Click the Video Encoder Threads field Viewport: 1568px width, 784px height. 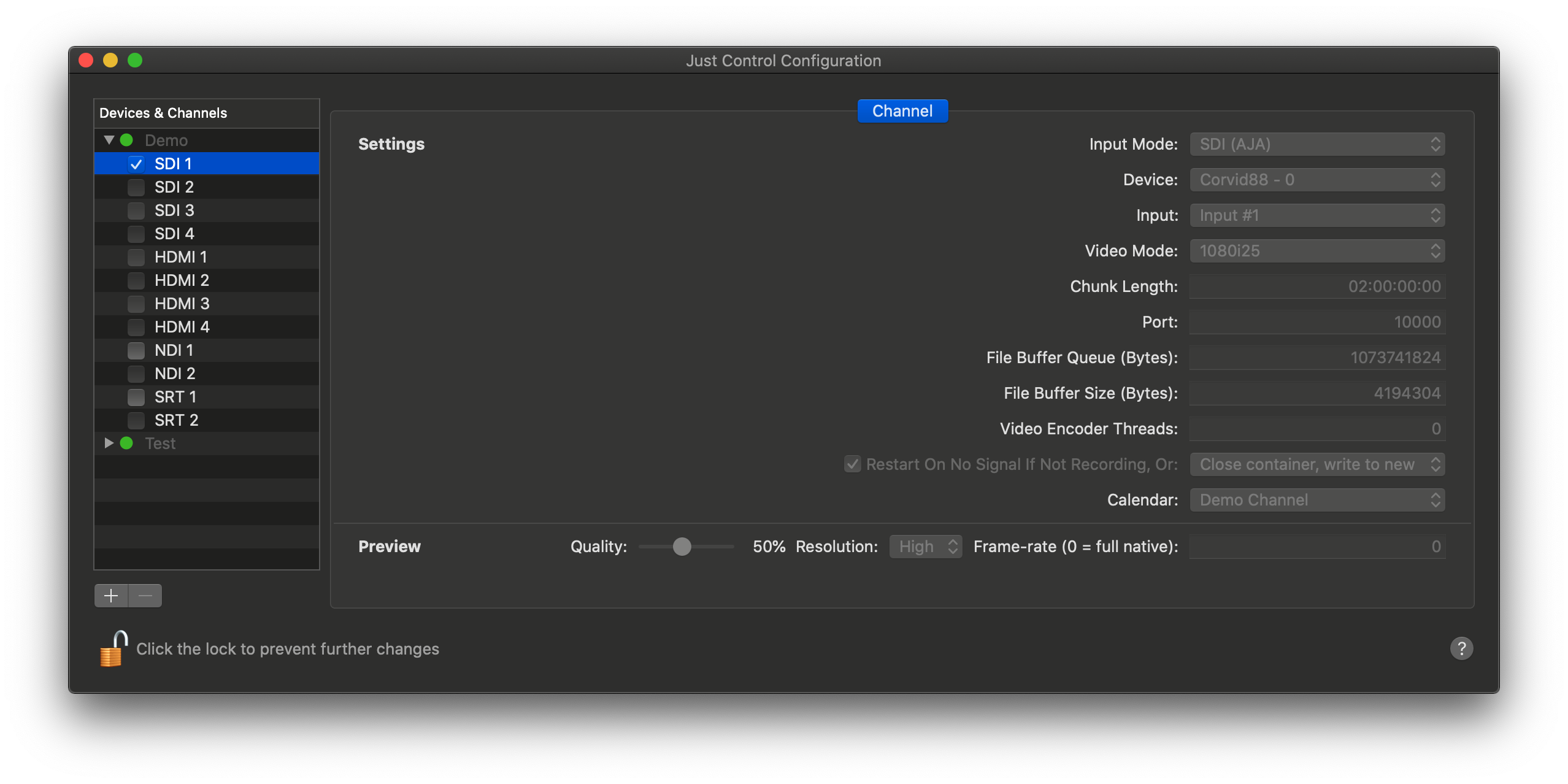click(1317, 429)
